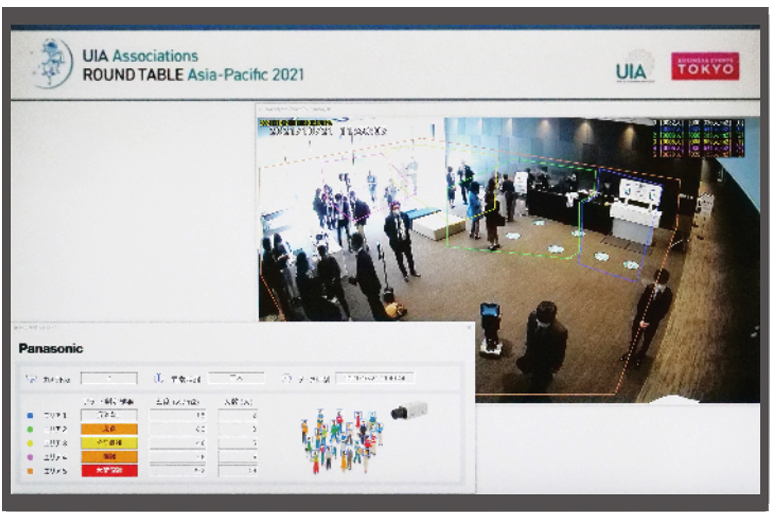The height and width of the screenshot is (520, 772).
Task: Click the clock icon in the panel's top row
Action: (286, 379)
